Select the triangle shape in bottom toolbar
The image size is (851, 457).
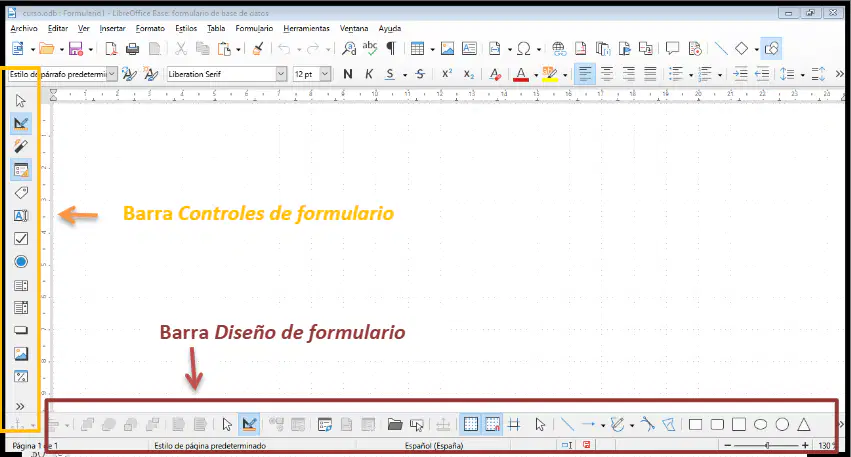[x=804, y=424]
